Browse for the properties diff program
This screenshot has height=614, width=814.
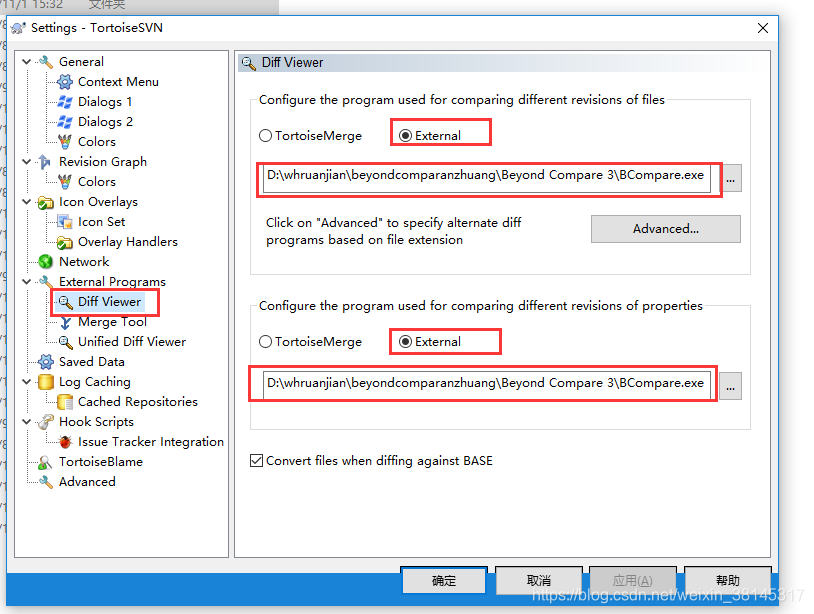click(730, 386)
